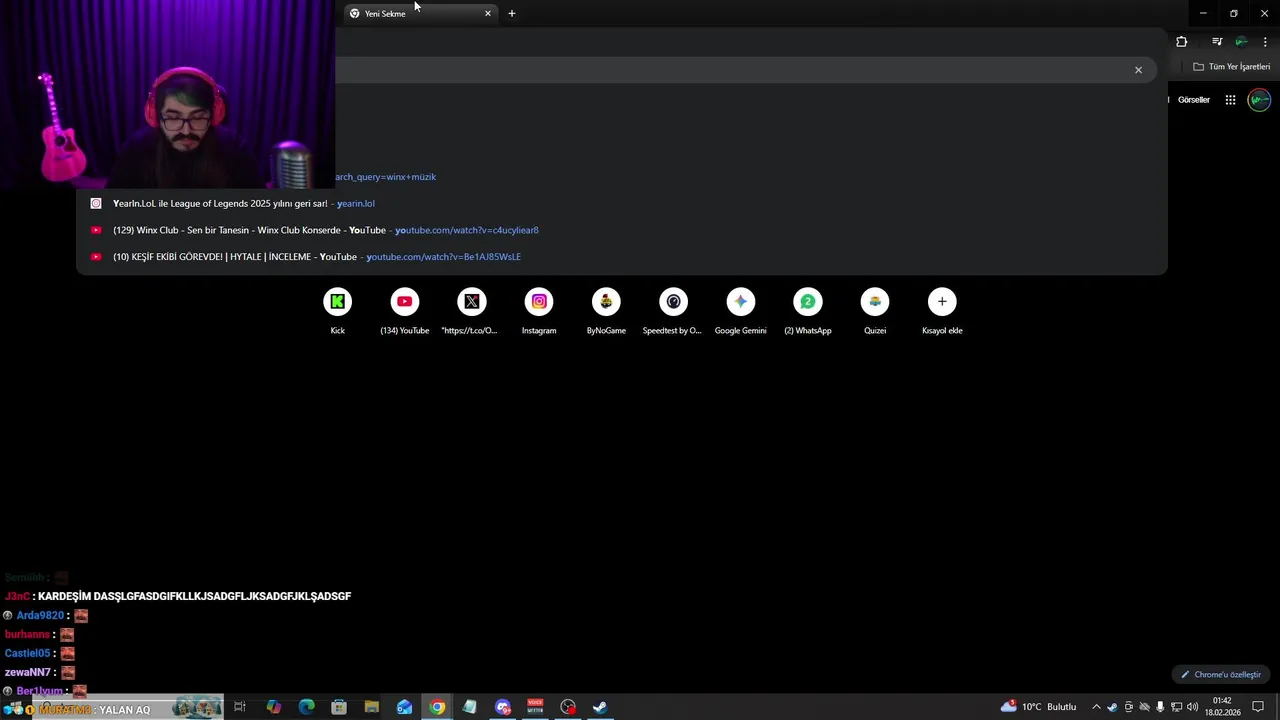Open the Speedtest shortcut tile
Viewport: 1280px width, 720px height.
pos(673,311)
